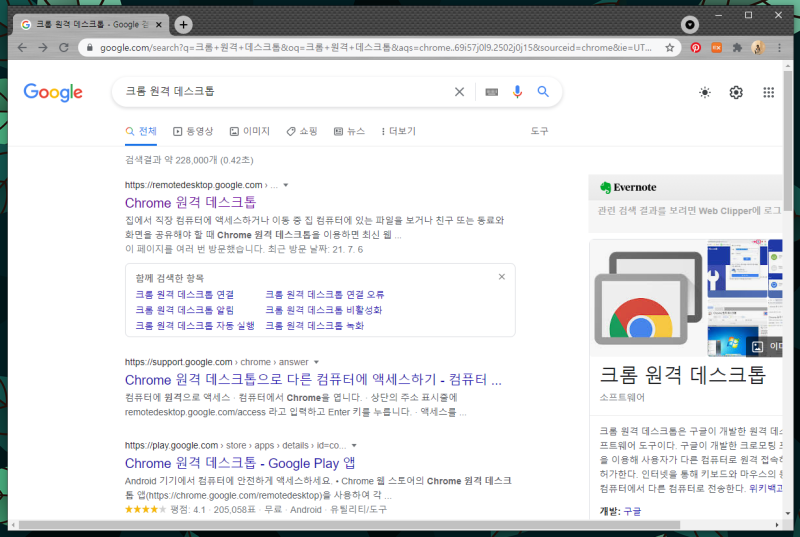Open the 위키백과 source link
This screenshot has height=537, width=800.
766,489
